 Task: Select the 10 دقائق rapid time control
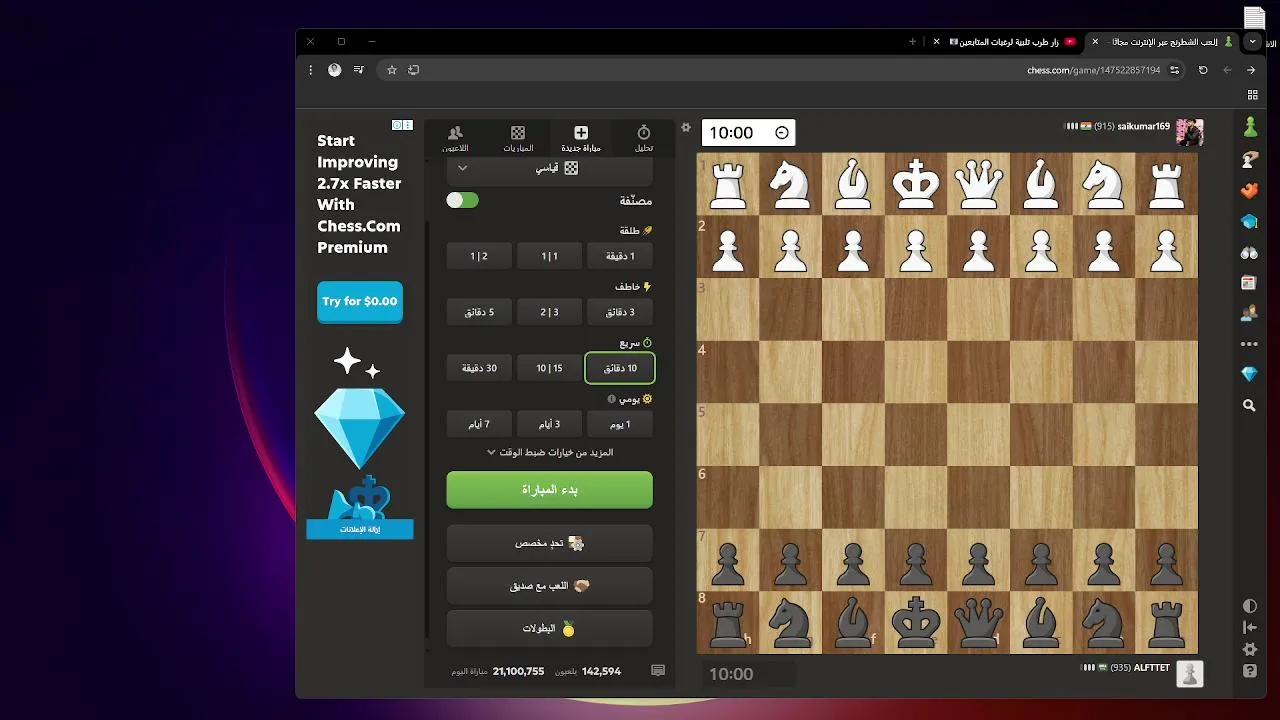point(620,368)
